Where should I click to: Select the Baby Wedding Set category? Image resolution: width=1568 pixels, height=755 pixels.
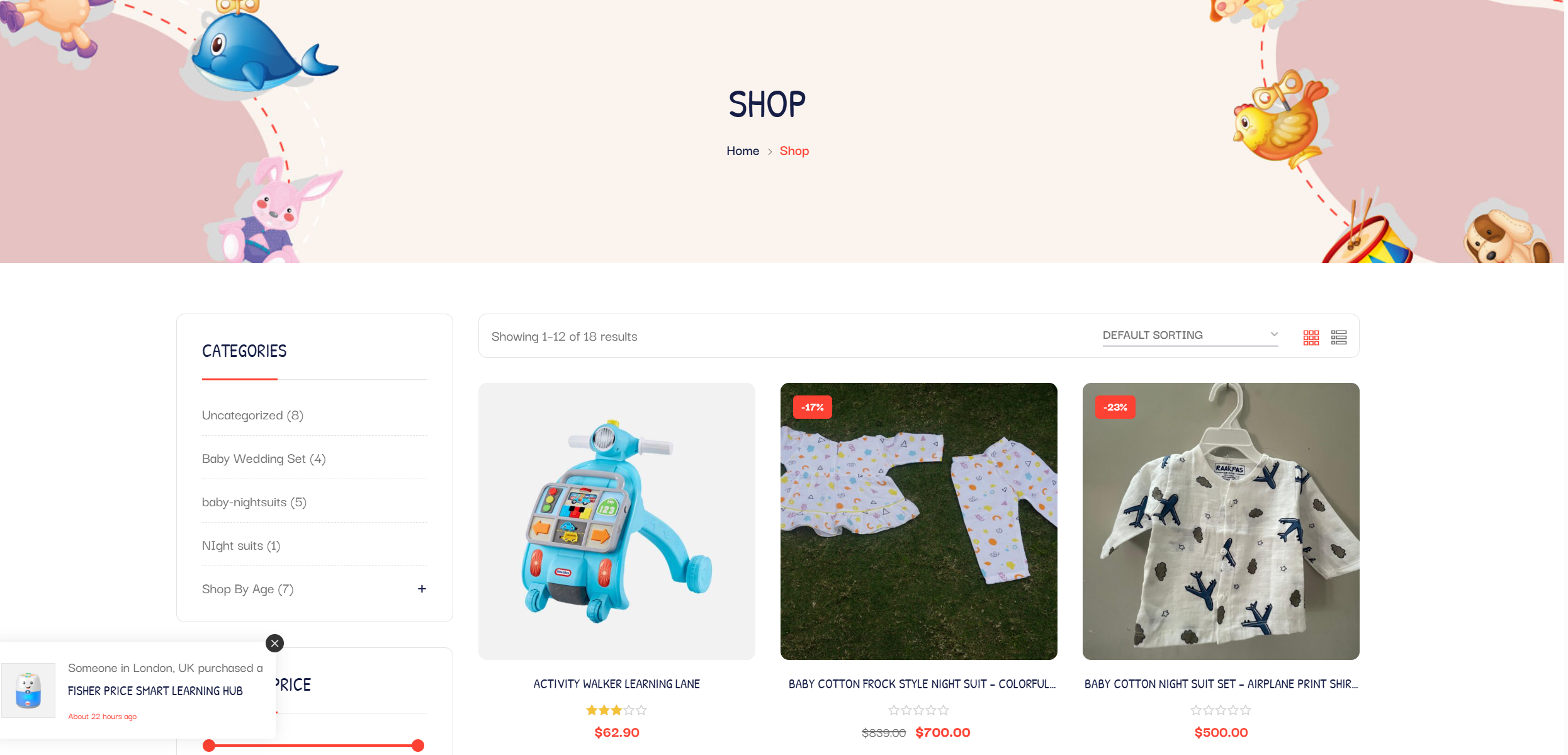[x=264, y=459]
